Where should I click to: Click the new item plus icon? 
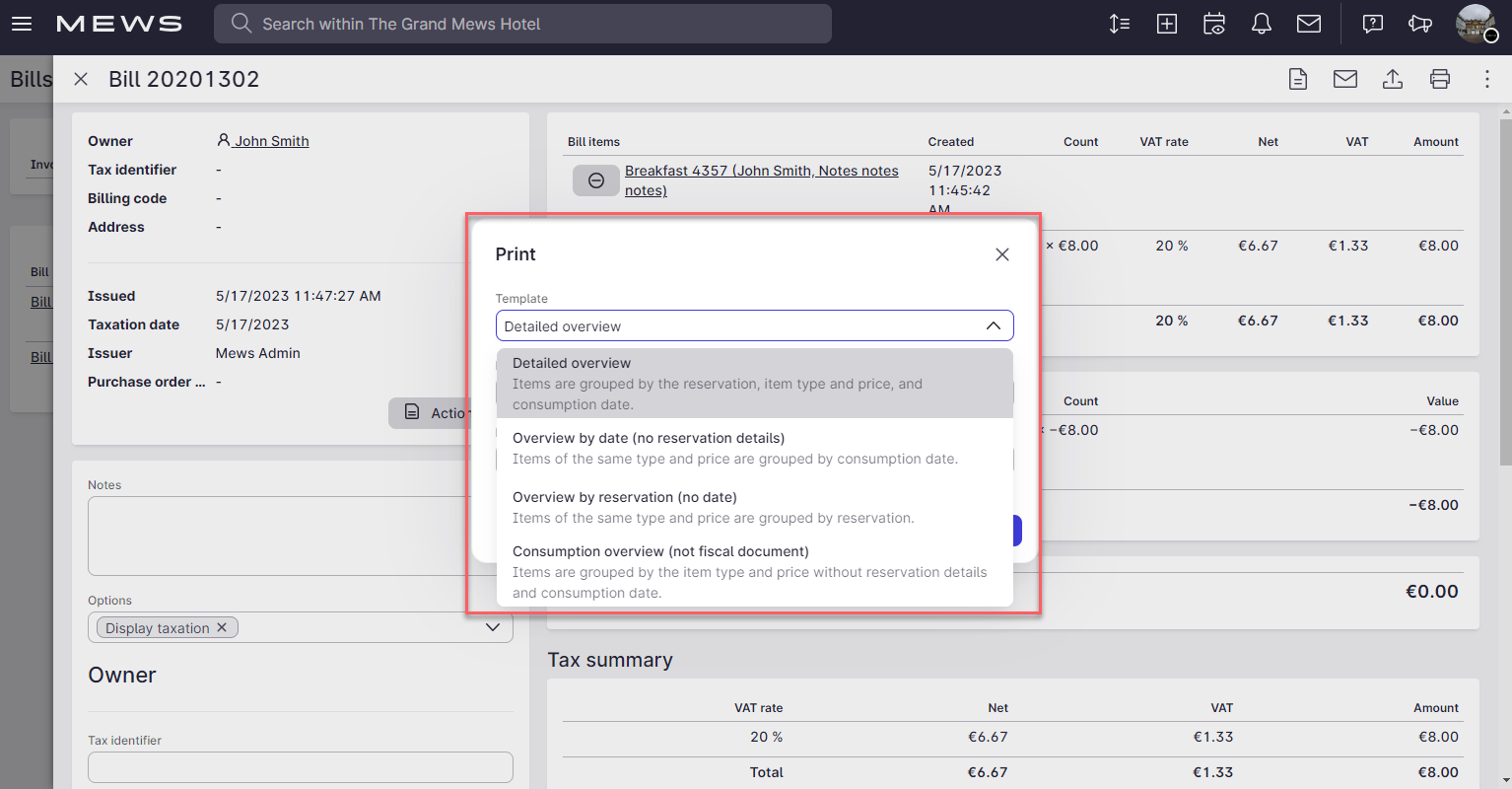click(1167, 24)
